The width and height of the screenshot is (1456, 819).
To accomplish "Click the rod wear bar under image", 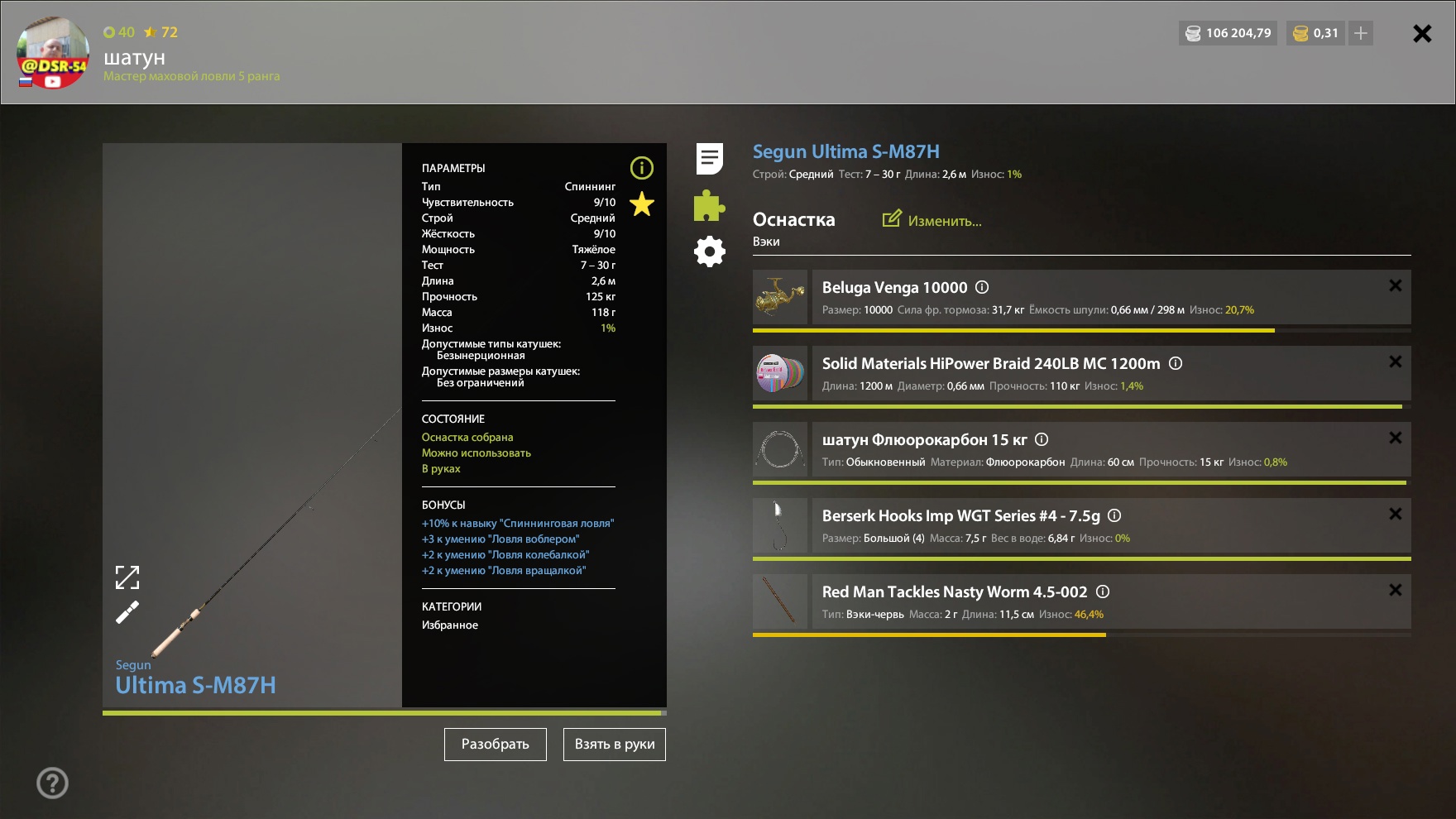I will [385, 712].
